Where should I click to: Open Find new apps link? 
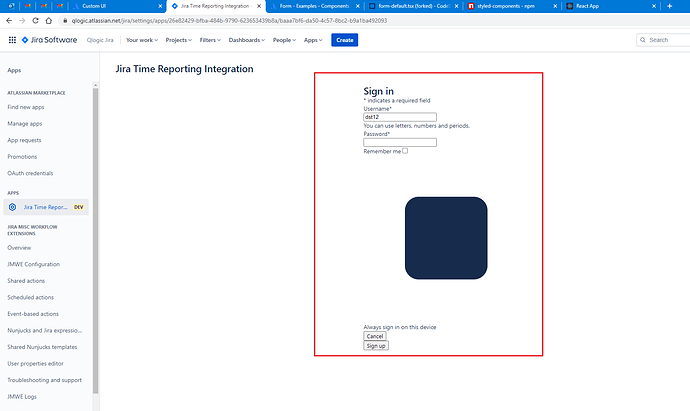(x=26, y=107)
